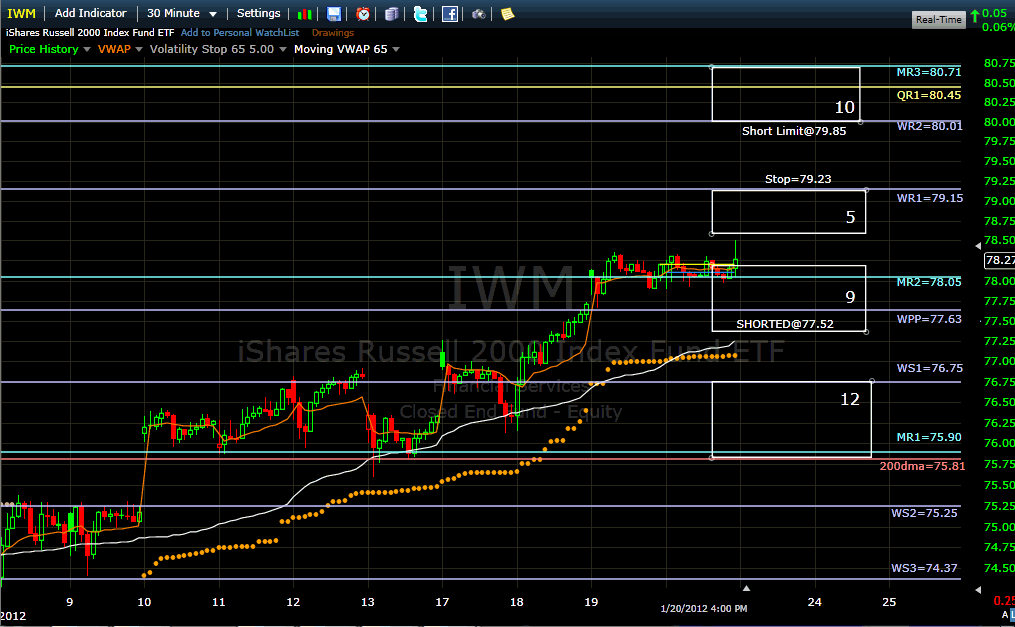Open the Settings menu
1015x627 pixels.
click(258, 13)
